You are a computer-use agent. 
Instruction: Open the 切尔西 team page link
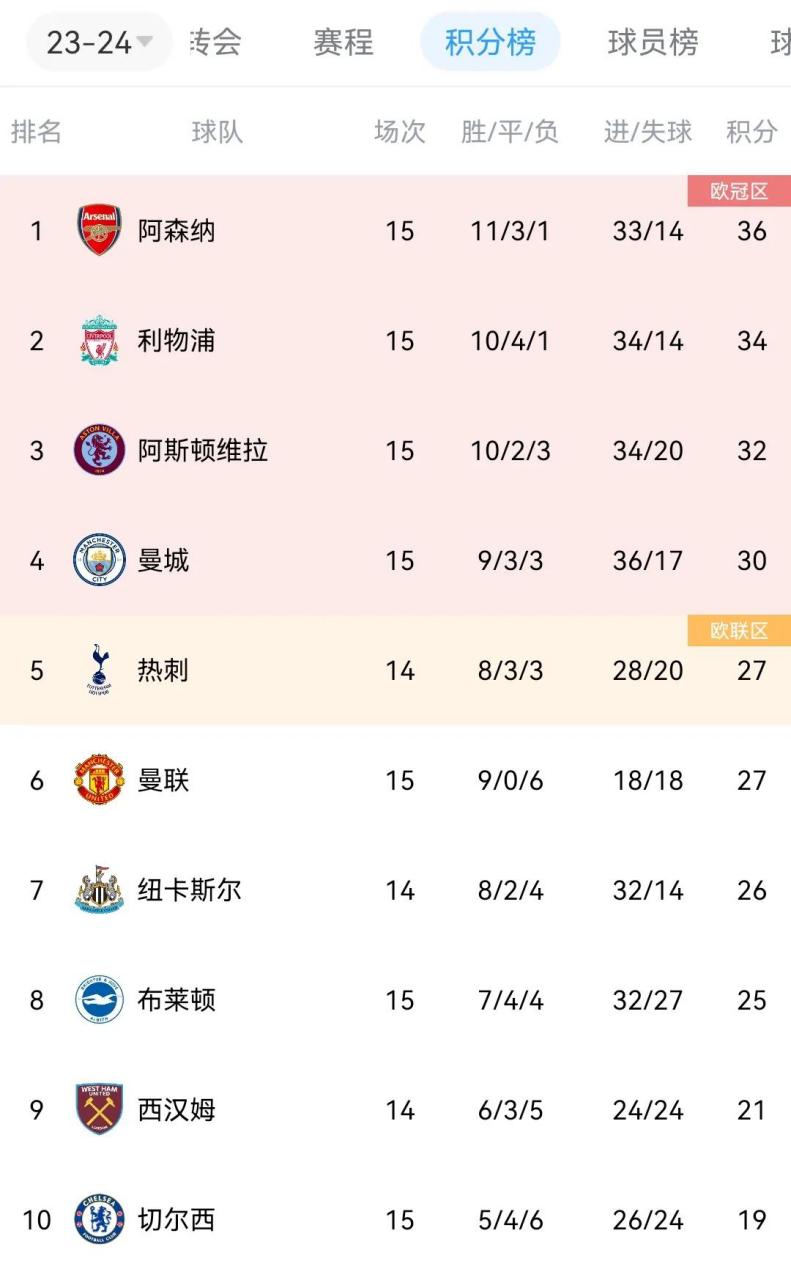(x=173, y=1220)
